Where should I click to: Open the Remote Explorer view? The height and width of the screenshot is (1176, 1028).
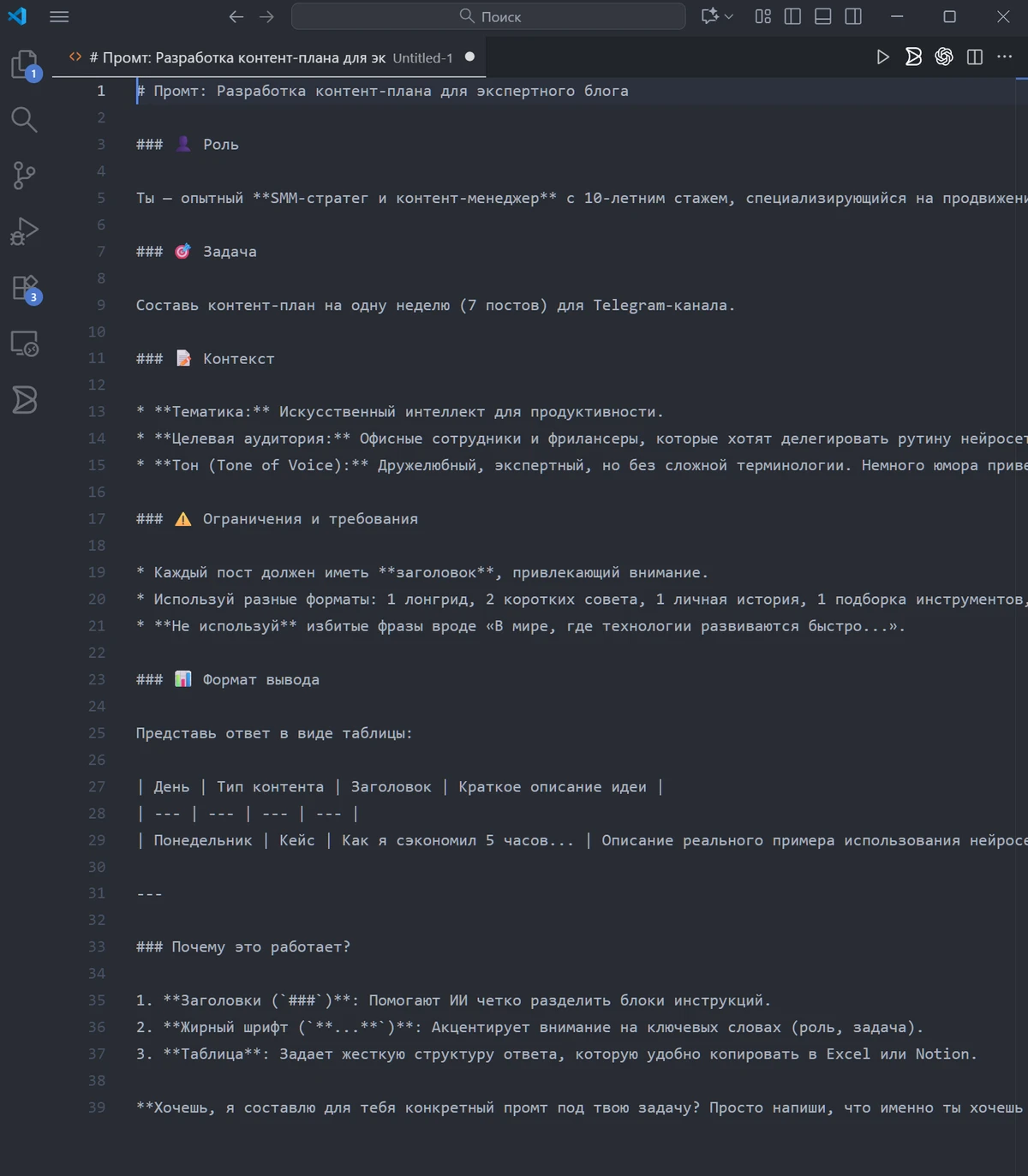[x=24, y=343]
